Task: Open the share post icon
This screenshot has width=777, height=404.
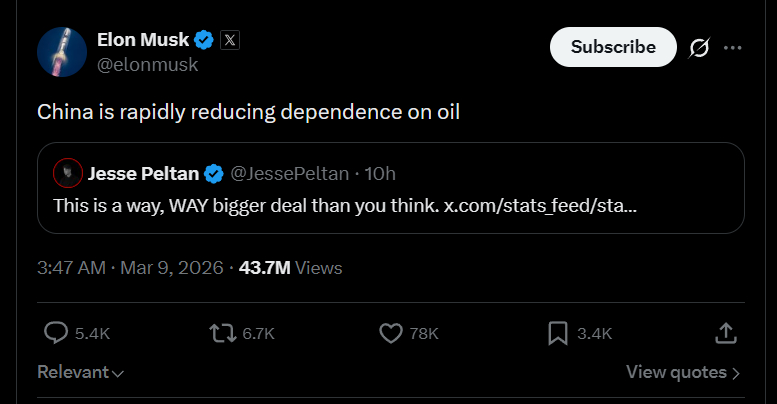Action: [727, 333]
